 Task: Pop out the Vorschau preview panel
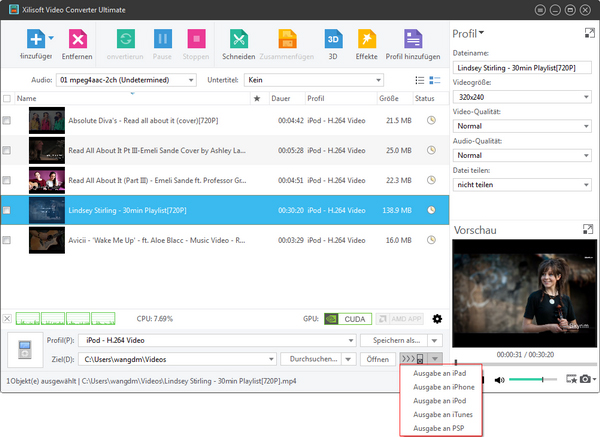(588, 229)
